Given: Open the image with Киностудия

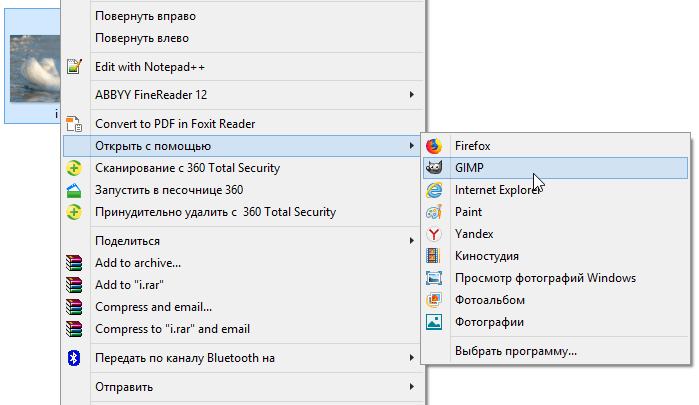Looking at the screenshot, I should [x=555, y=256].
